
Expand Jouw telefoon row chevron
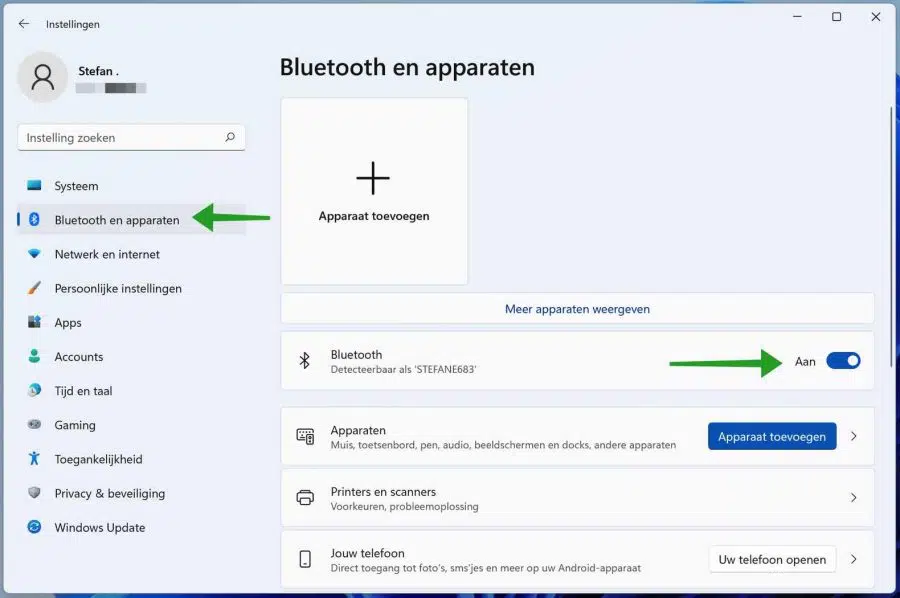click(854, 559)
